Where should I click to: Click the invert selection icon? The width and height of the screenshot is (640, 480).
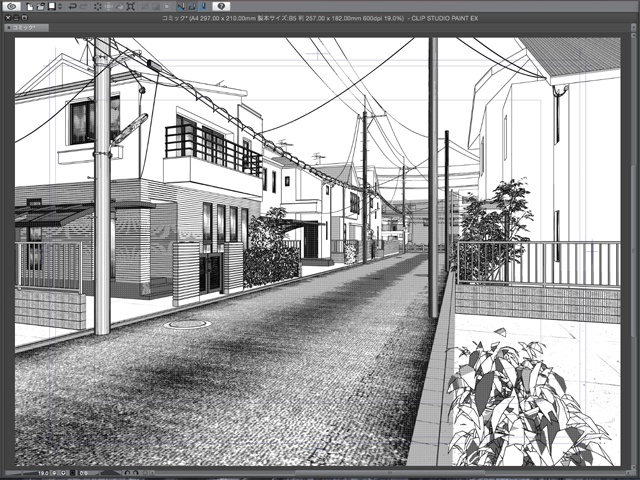tap(156, 6)
